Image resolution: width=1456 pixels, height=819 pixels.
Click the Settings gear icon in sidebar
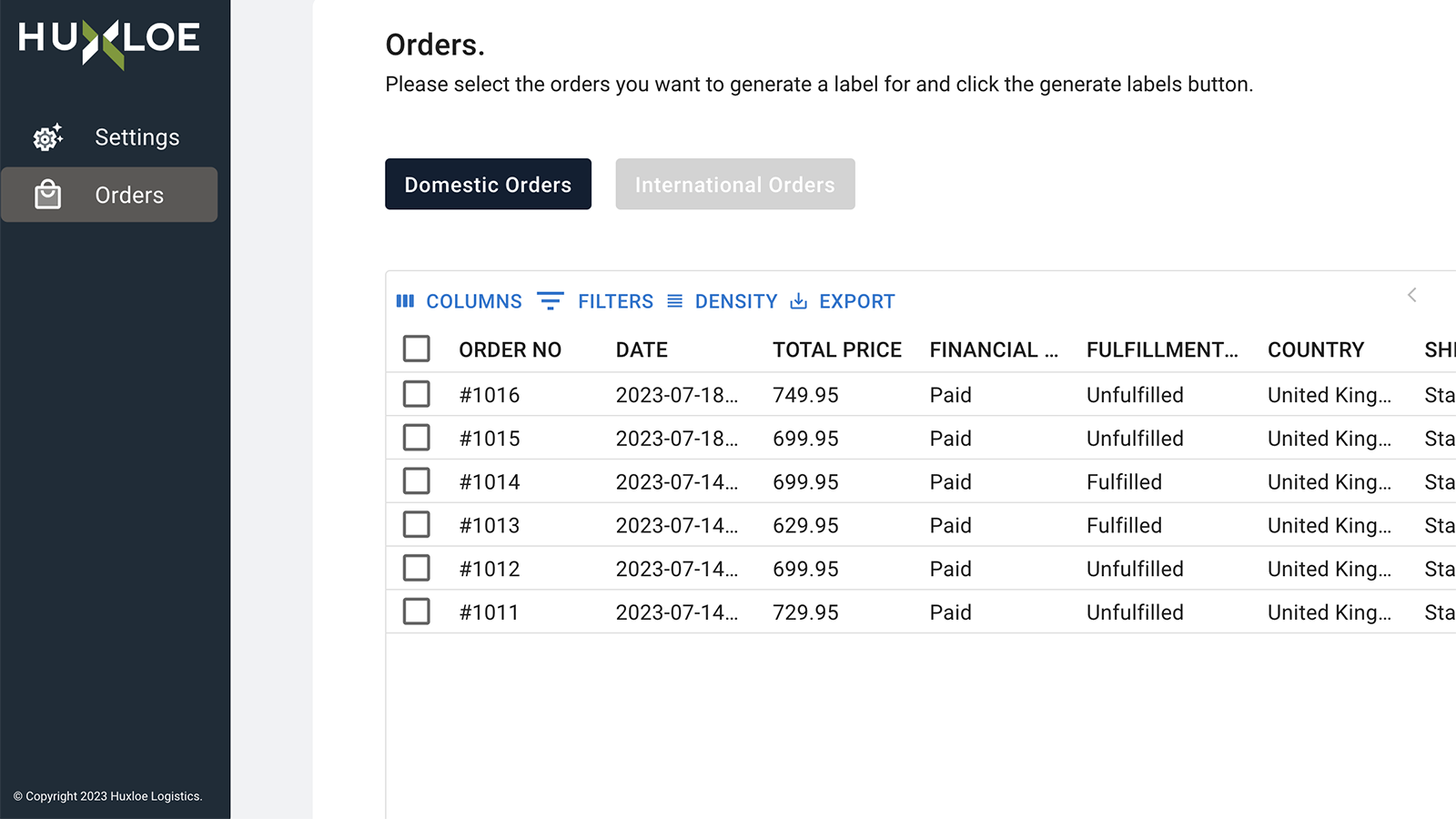tap(47, 136)
